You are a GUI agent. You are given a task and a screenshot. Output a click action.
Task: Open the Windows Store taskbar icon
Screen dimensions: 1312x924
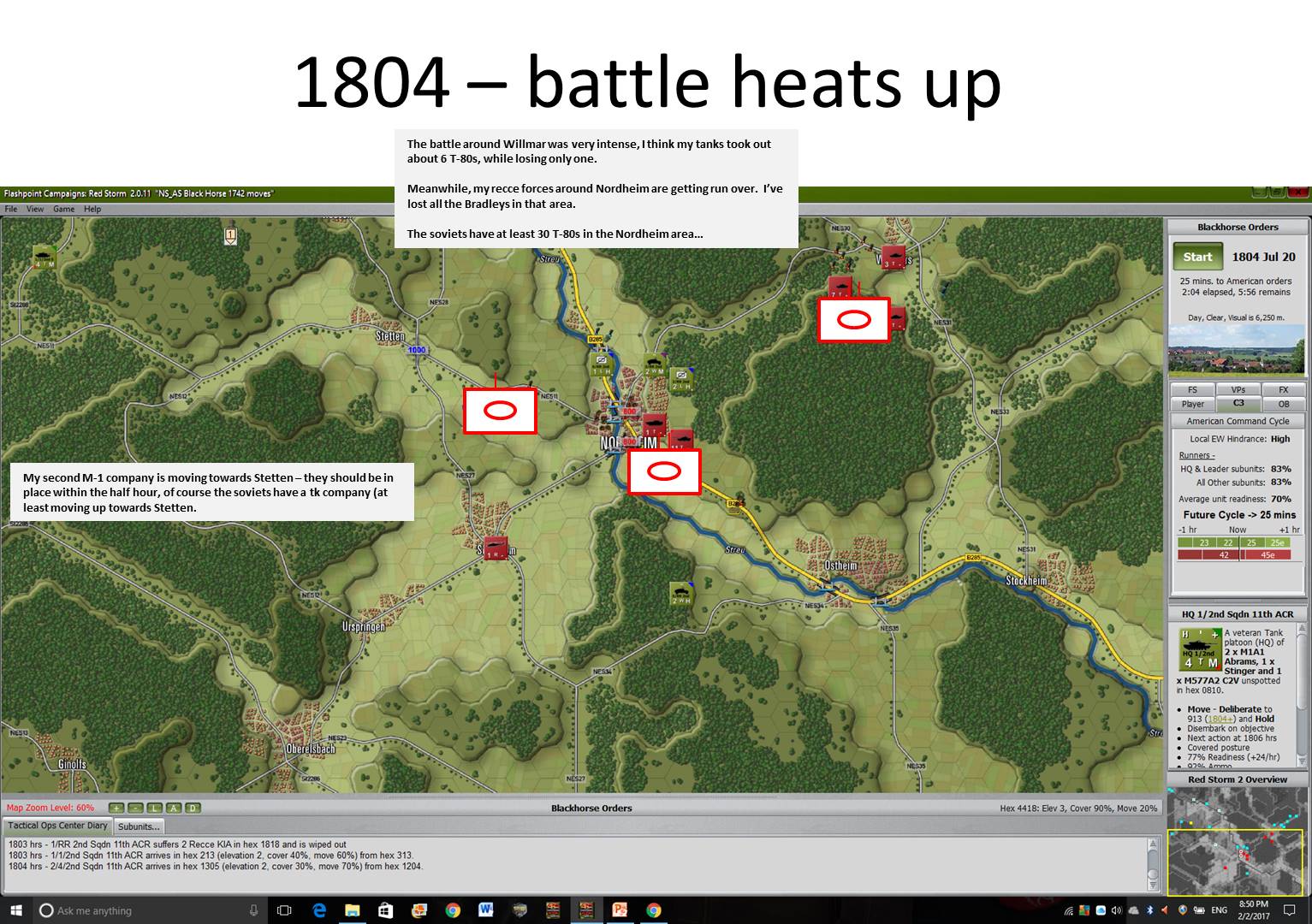[385, 910]
